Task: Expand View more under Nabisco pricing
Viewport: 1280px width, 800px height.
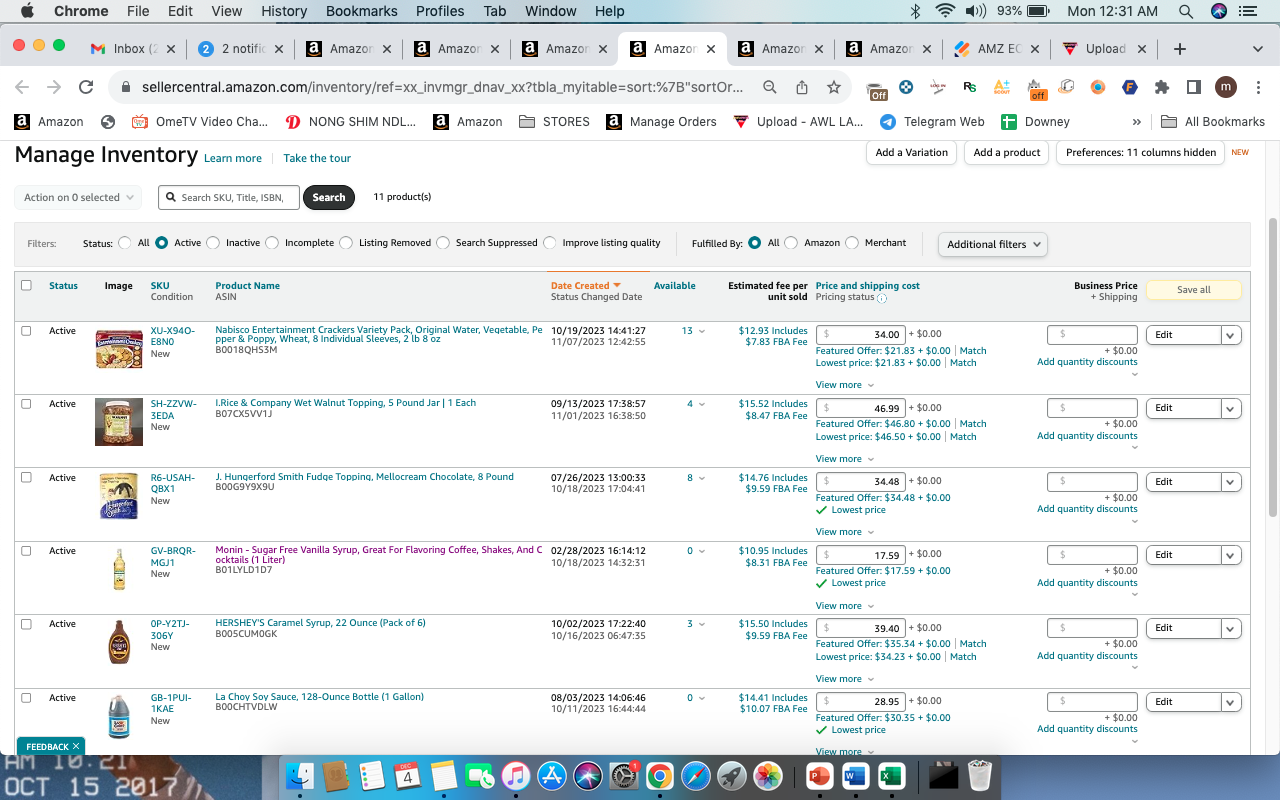Action: tap(845, 385)
